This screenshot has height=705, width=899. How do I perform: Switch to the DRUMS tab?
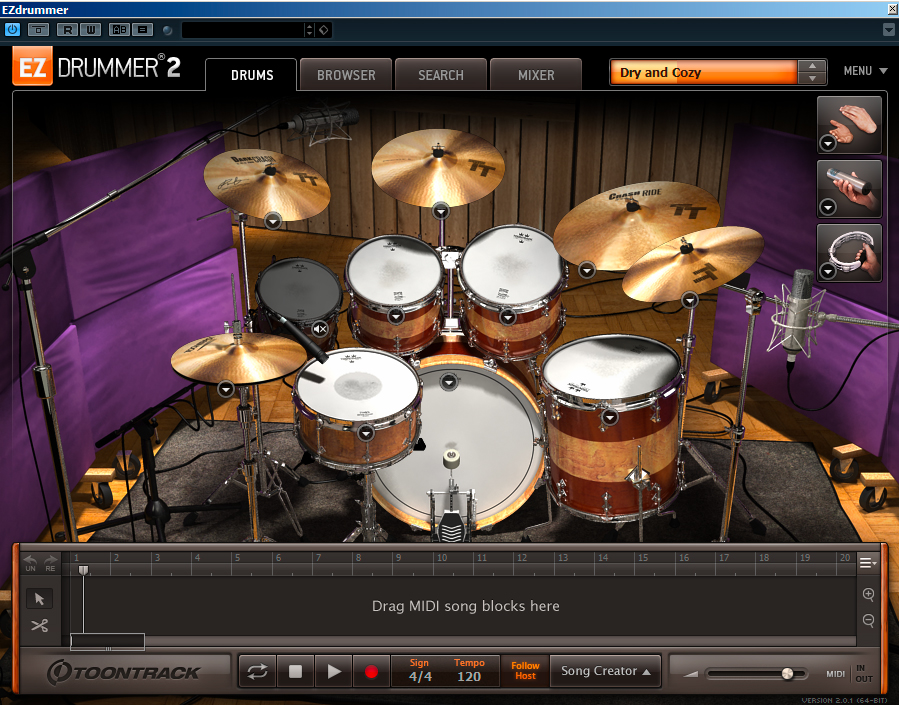click(252, 75)
